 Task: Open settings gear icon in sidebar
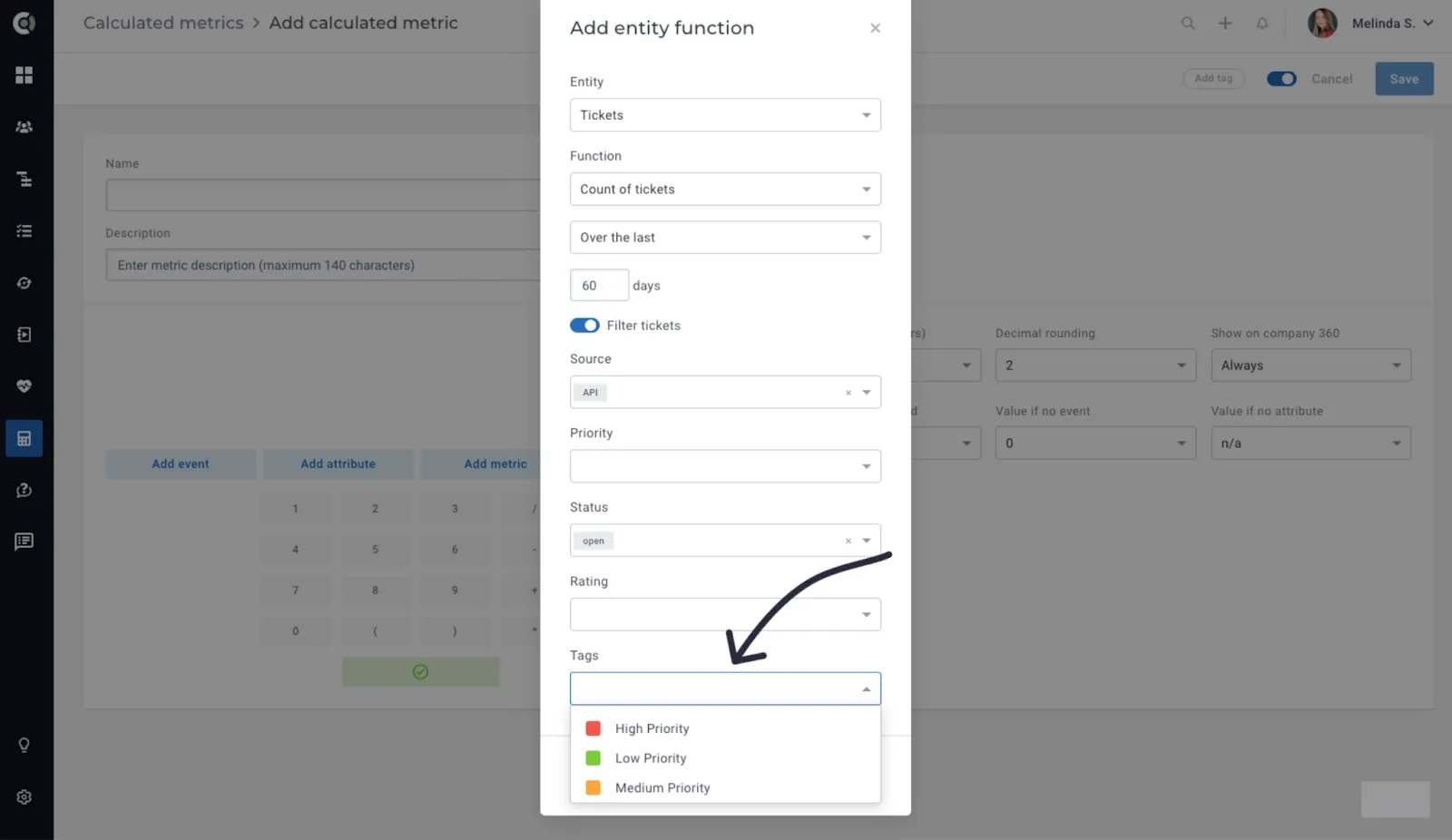tap(25, 796)
